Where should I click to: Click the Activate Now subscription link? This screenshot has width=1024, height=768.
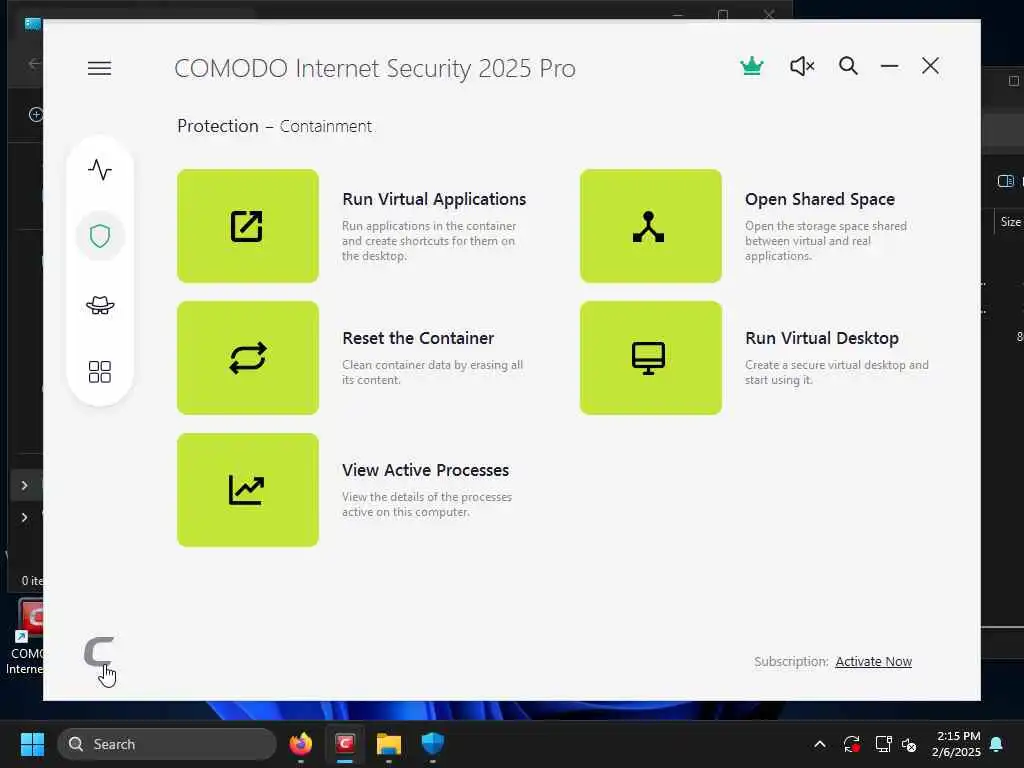pos(873,662)
